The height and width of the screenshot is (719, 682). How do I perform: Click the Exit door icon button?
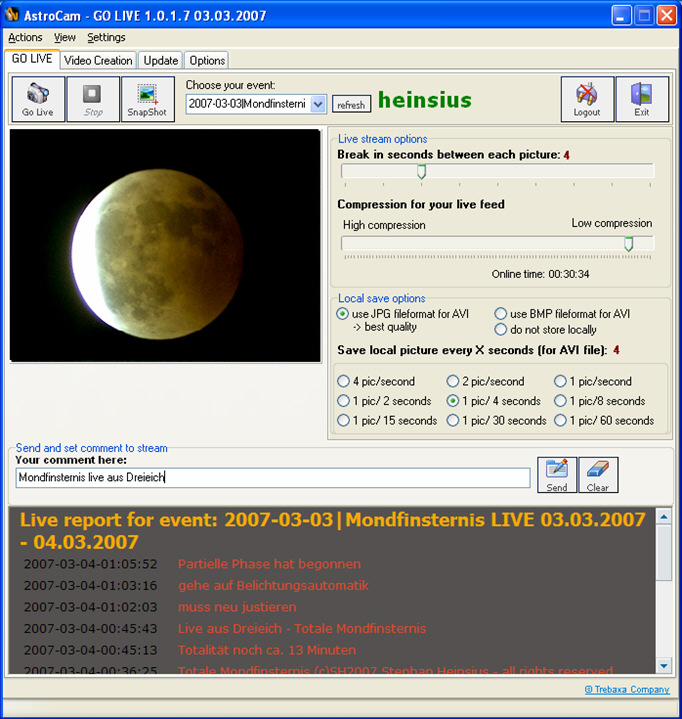(x=642, y=99)
